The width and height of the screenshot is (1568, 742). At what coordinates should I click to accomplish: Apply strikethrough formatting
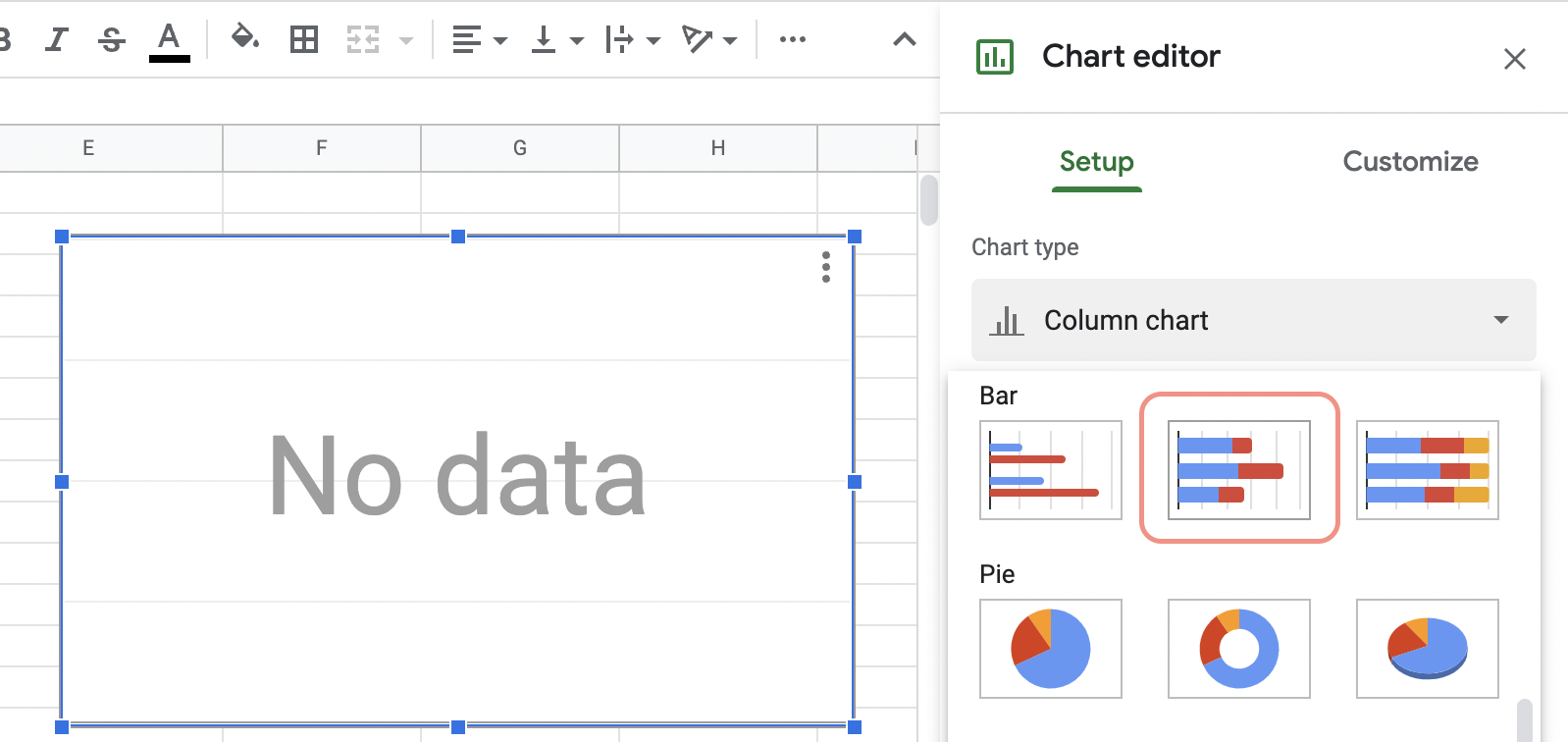point(112,40)
